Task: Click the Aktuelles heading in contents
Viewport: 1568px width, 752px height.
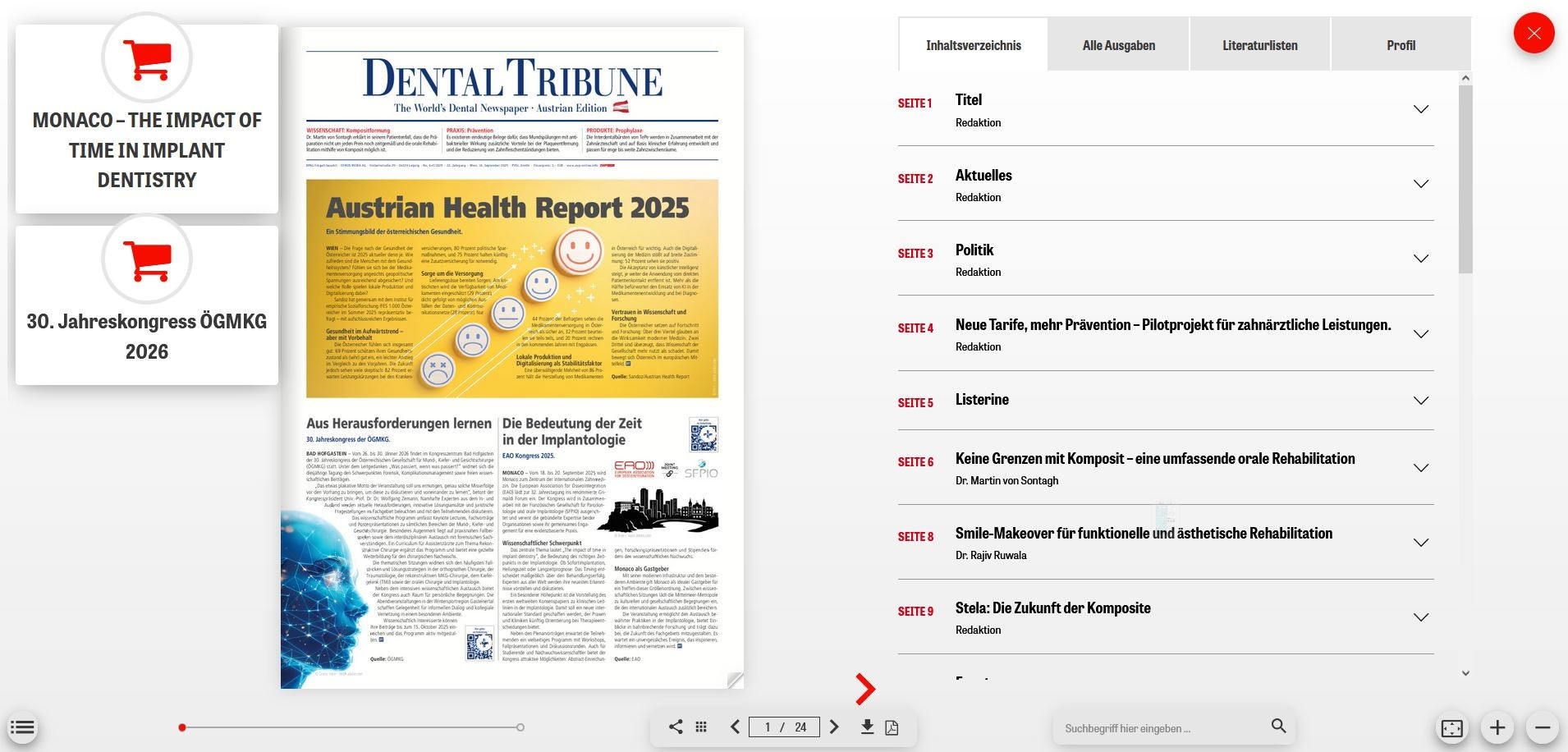Action: click(983, 175)
